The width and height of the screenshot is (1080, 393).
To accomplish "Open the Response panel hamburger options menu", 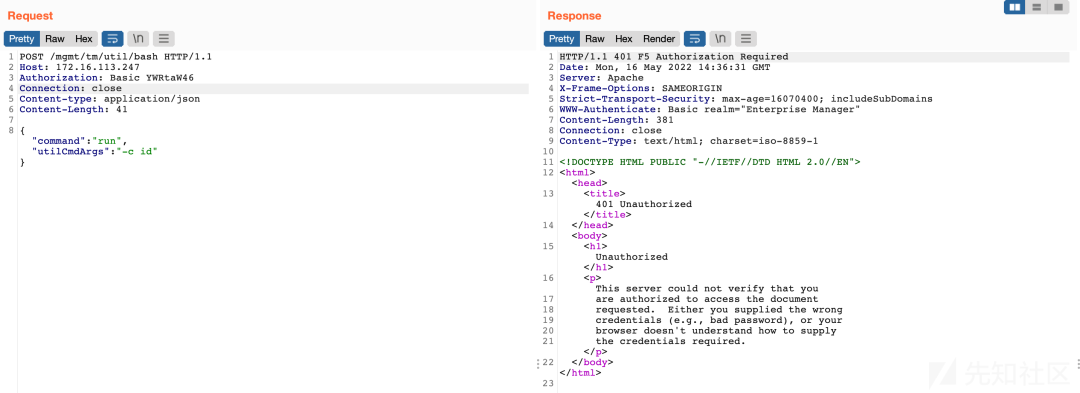I will (747, 39).
